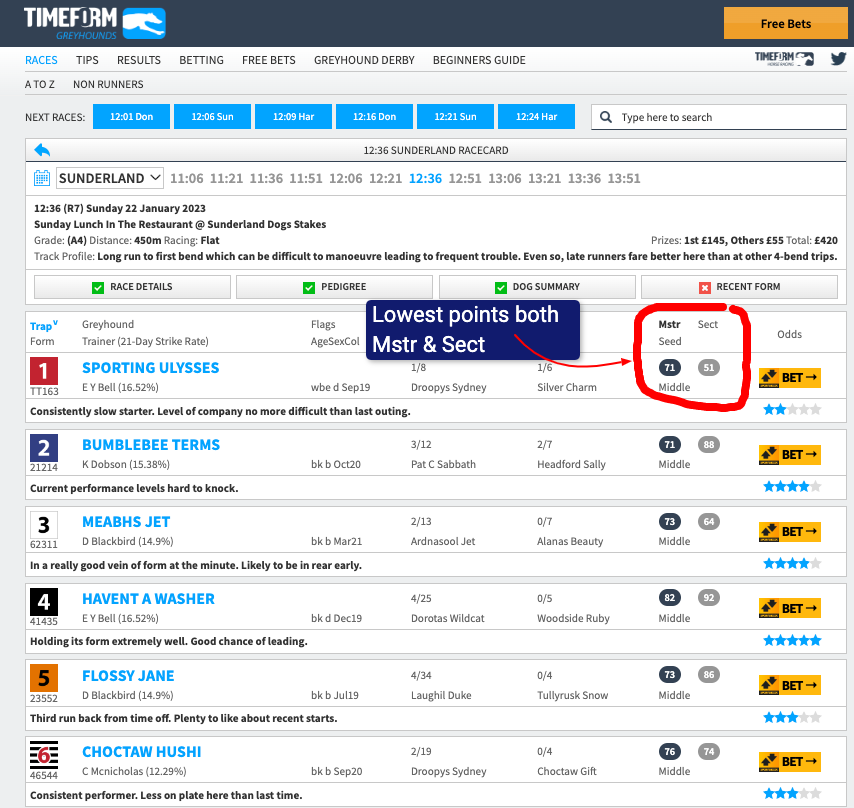Click the search magnifier icon
This screenshot has height=808, width=854.
click(606, 117)
